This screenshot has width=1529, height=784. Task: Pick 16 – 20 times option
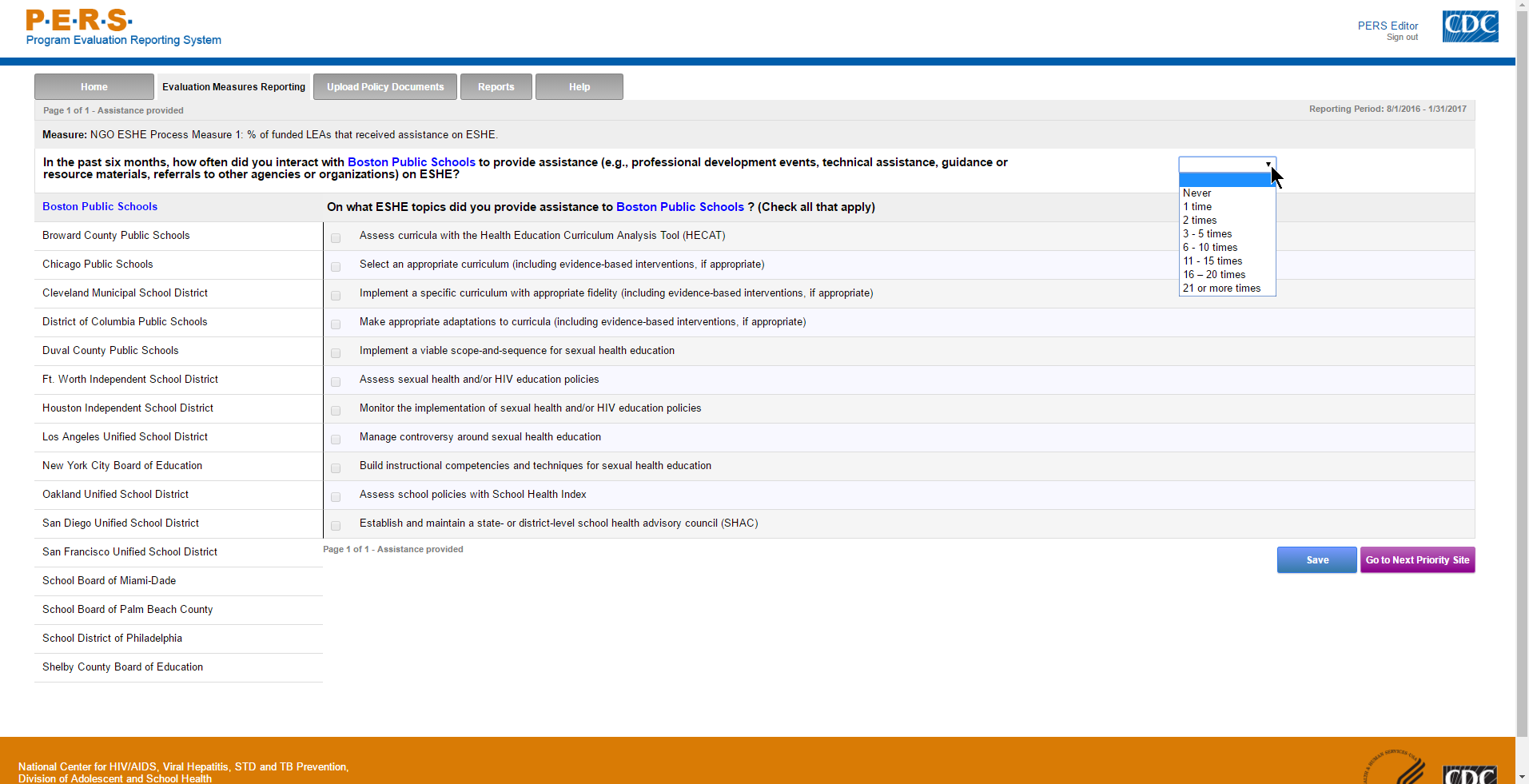(x=1227, y=275)
